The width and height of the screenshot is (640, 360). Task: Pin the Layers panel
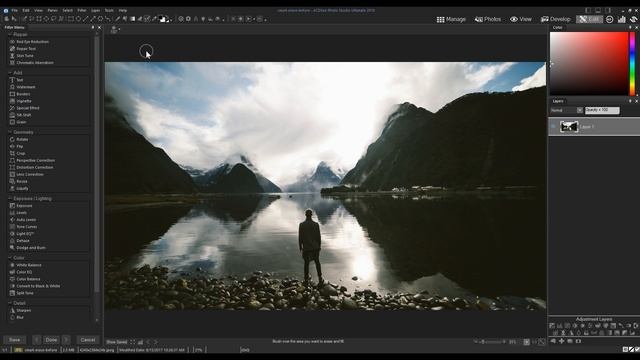pos(630,101)
